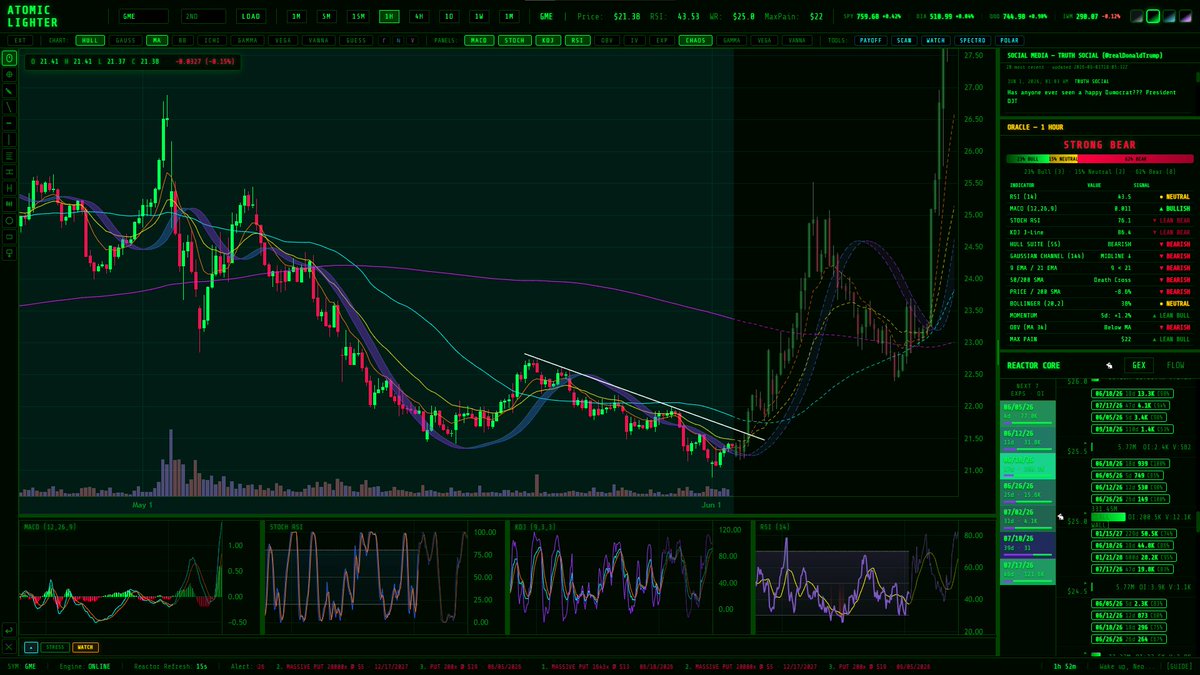Image resolution: width=1200 pixels, height=675 pixels.
Task: Switch chart to 4H timeframe
Action: tap(419, 16)
